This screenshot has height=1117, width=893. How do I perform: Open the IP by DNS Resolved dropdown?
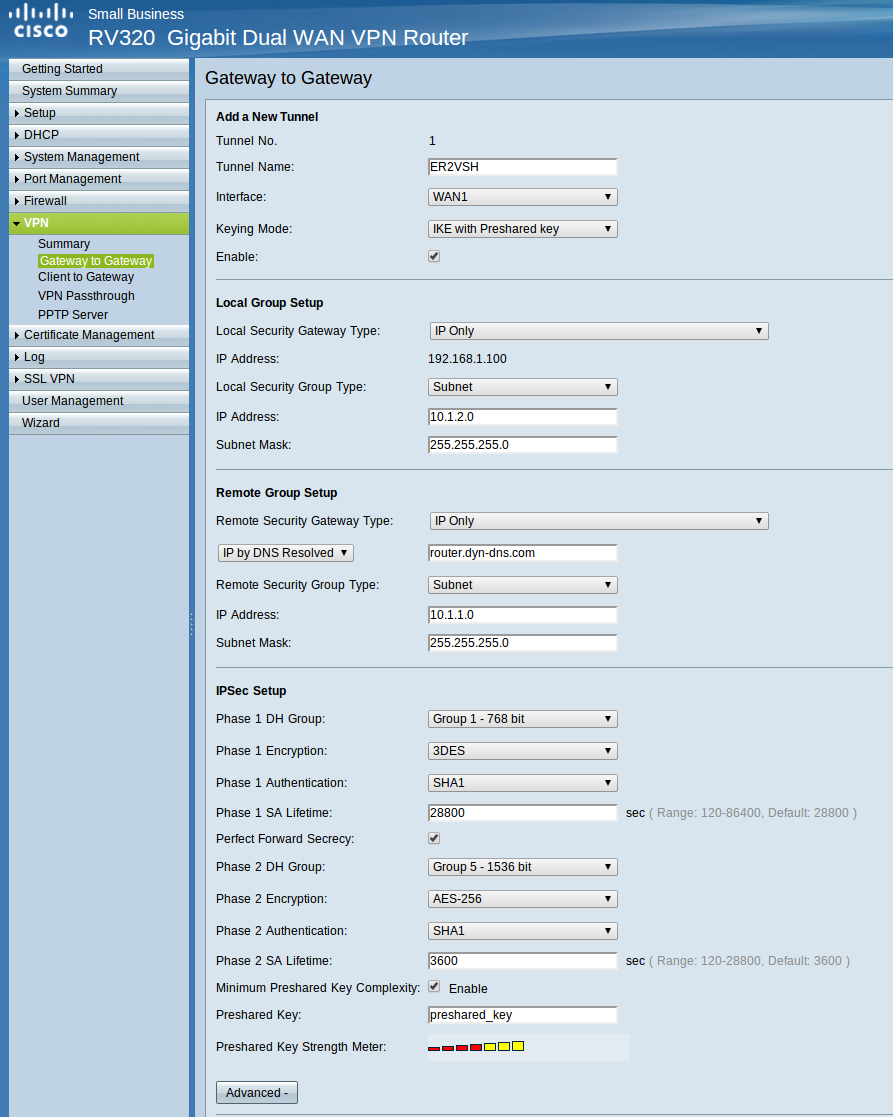point(286,553)
